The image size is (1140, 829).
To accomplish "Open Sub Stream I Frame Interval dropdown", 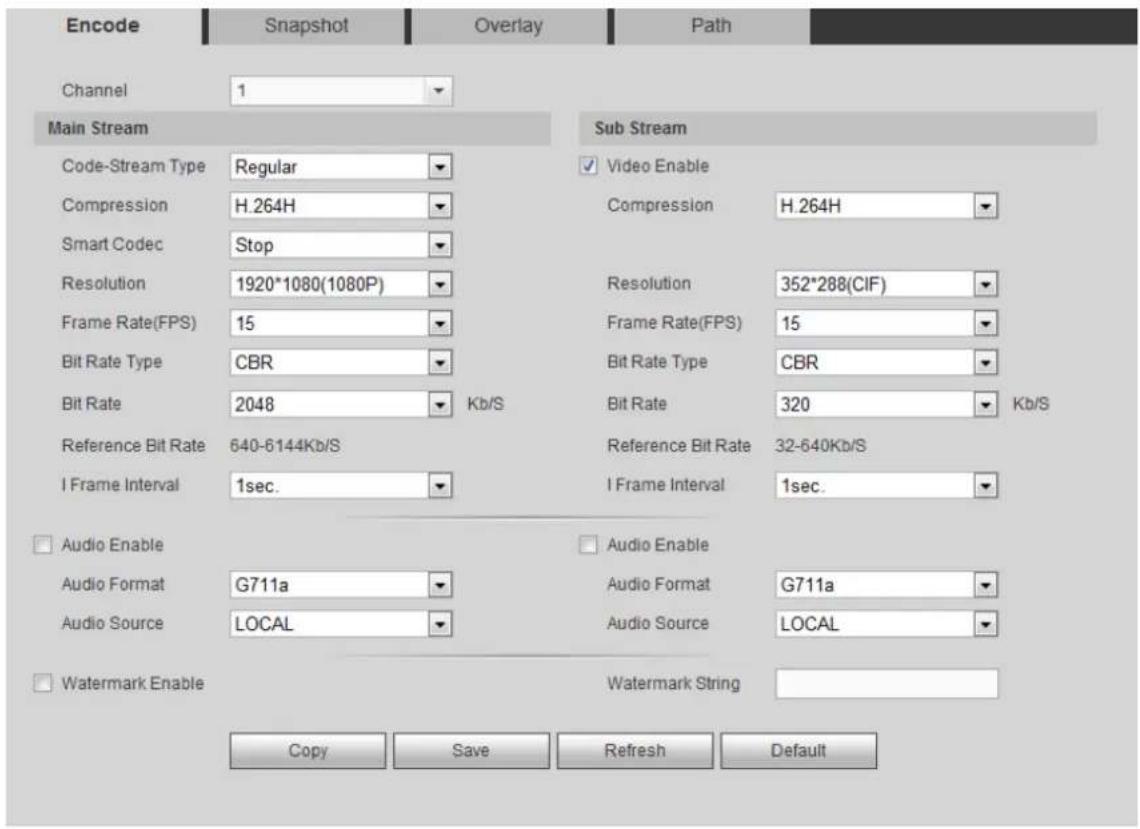I will tap(886, 486).
